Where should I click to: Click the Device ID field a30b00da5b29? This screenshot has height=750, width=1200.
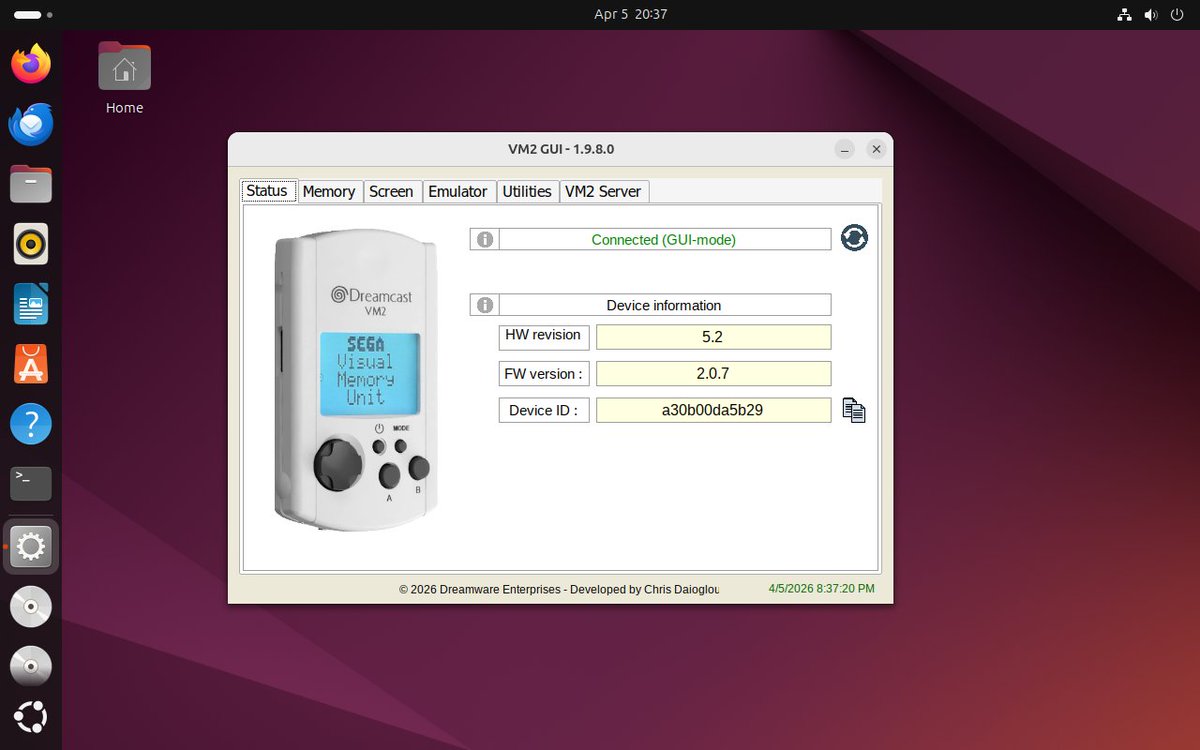click(x=713, y=410)
